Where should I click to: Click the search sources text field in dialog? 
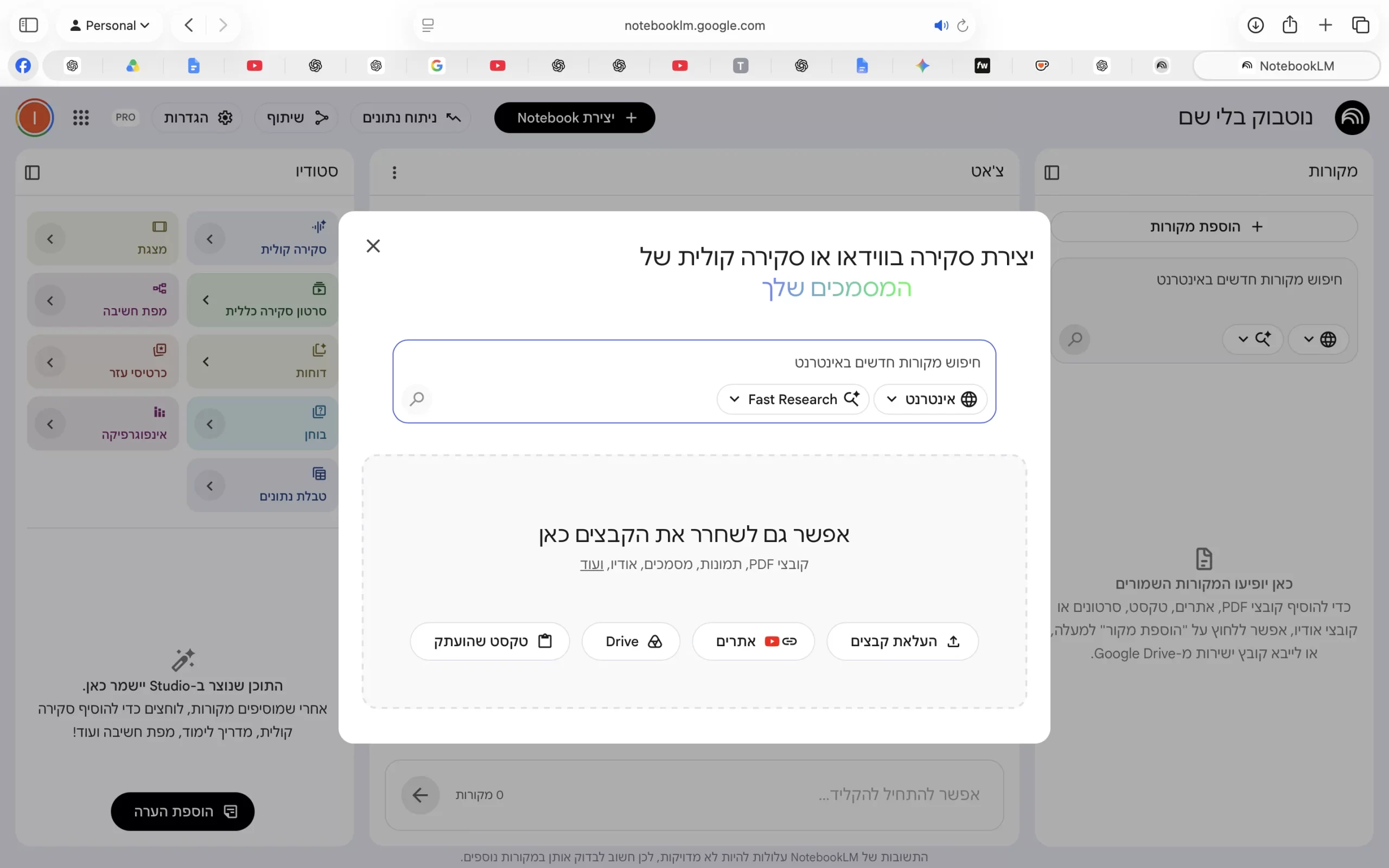click(694, 362)
